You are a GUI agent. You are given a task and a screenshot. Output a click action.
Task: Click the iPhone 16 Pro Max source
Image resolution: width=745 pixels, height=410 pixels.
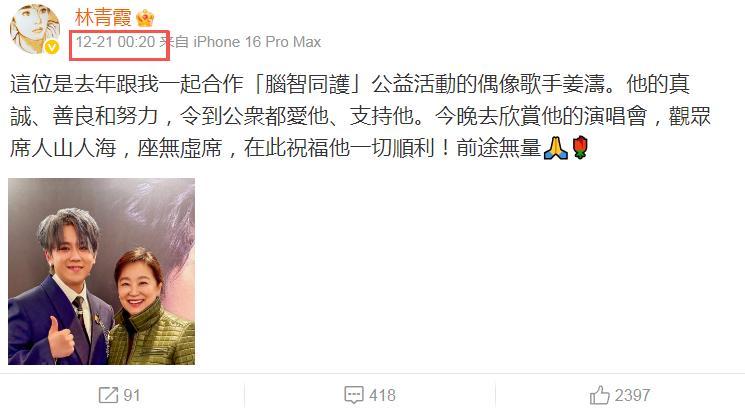[x=257, y=42]
